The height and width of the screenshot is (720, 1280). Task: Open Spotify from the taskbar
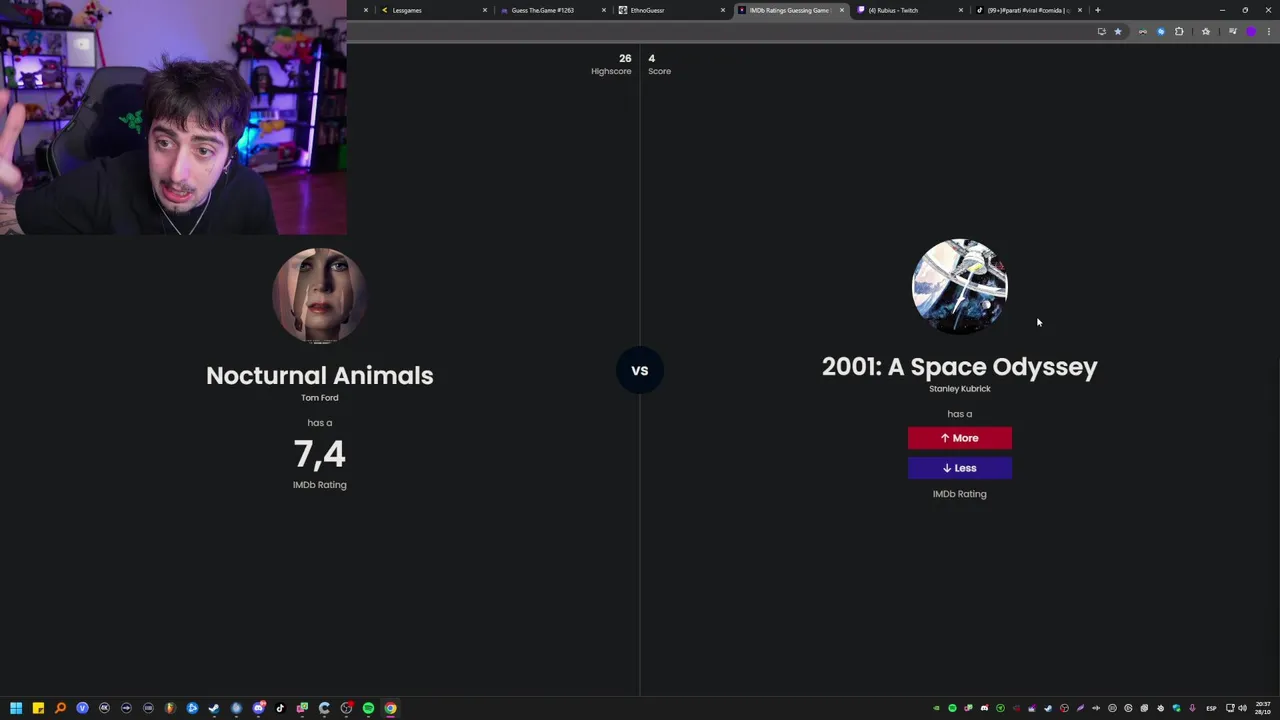point(368,708)
